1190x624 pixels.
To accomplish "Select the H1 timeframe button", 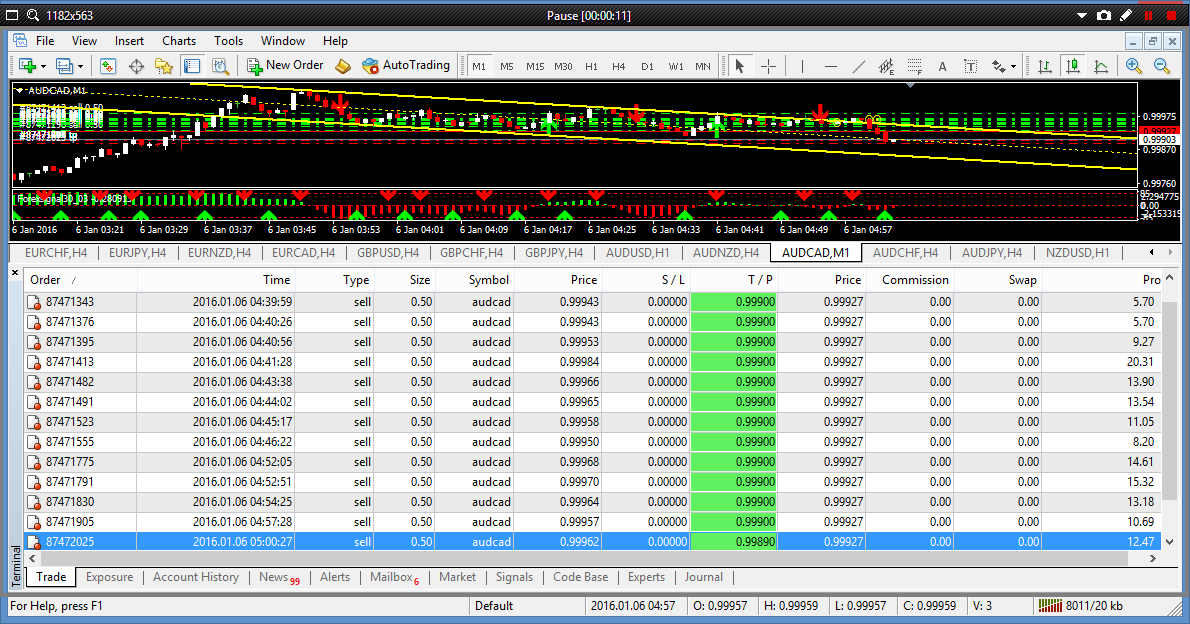I will tap(591, 66).
